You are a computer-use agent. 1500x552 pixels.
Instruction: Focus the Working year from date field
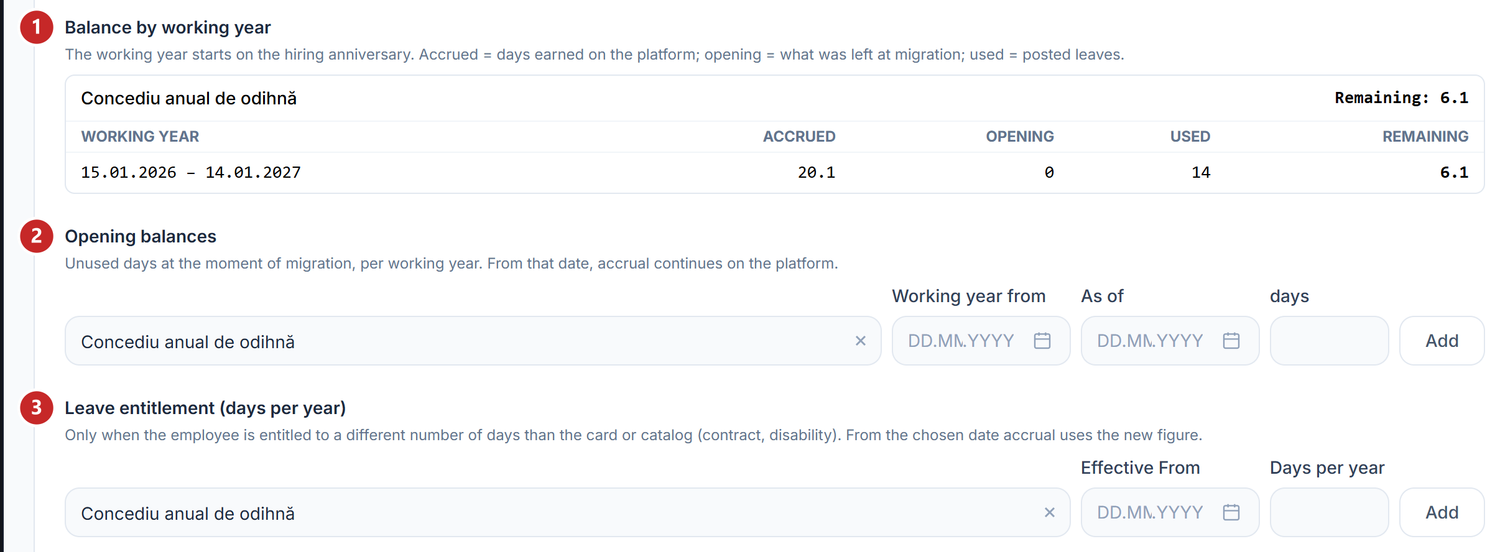980,341
